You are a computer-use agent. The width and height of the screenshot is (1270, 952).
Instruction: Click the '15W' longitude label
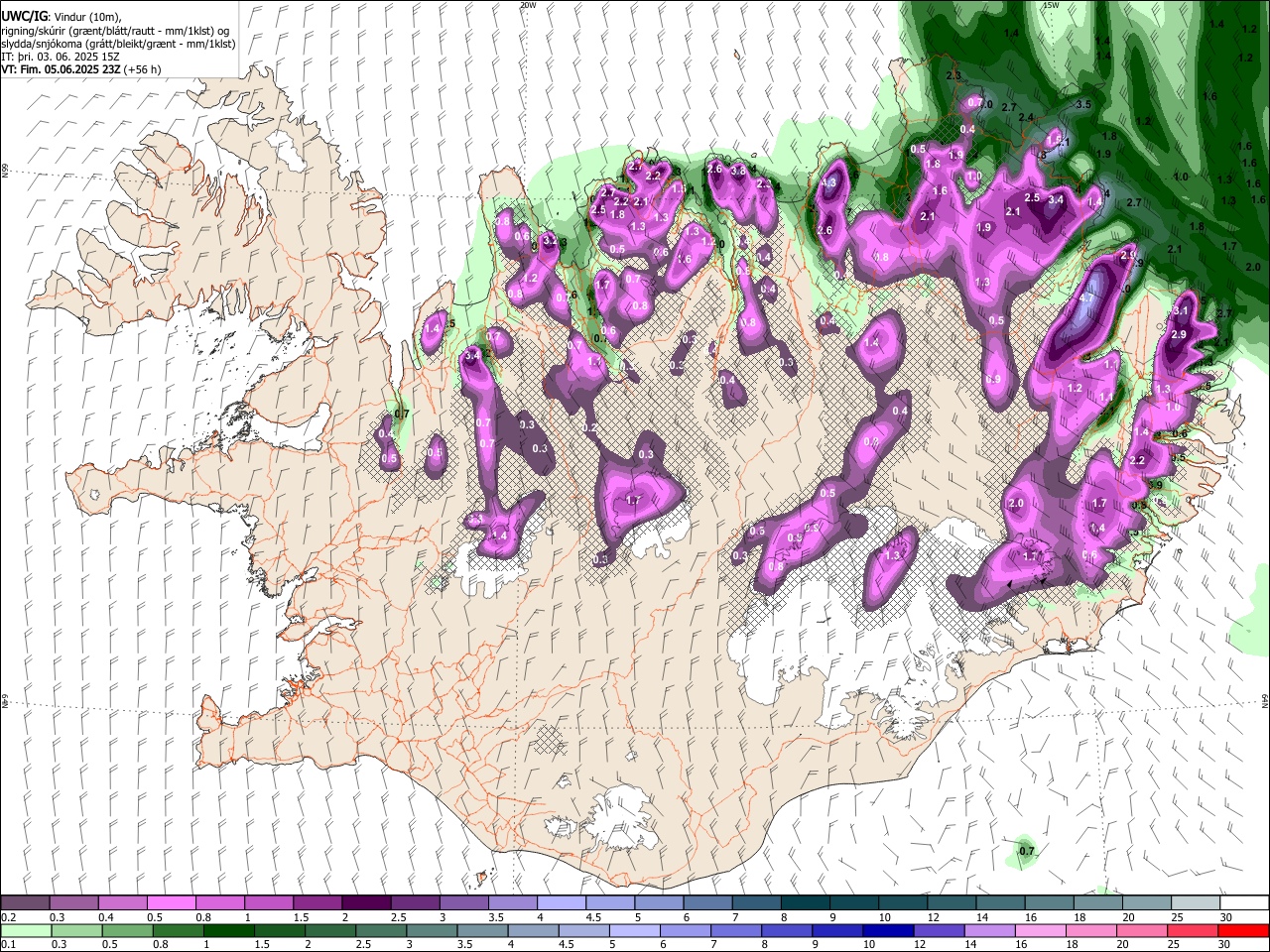click(x=1051, y=4)
